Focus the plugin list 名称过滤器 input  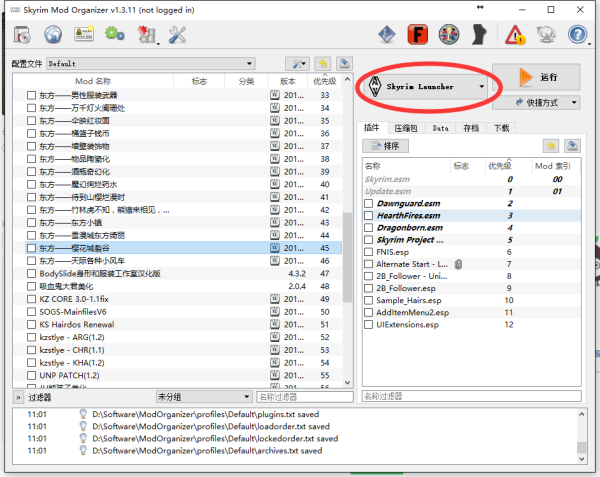[x=471, y=396]
